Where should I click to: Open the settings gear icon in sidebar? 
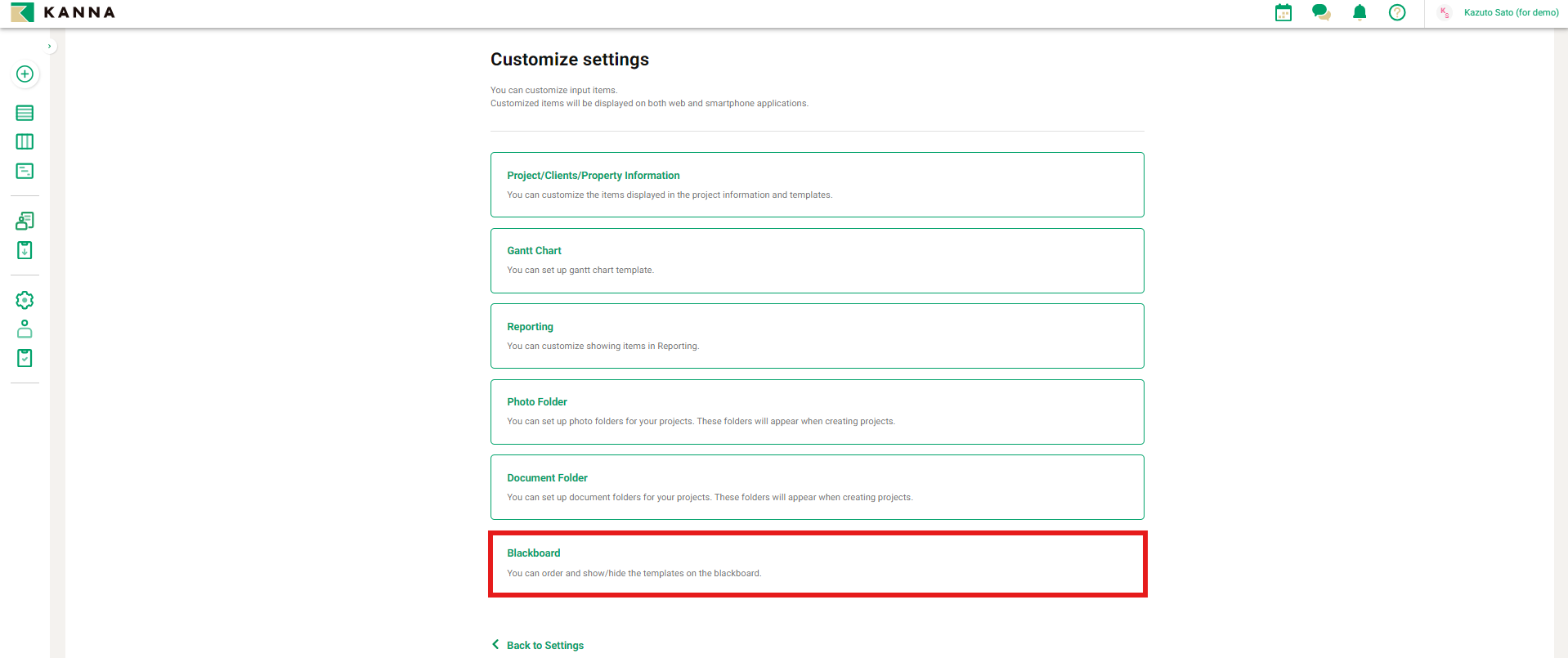pyautogui.click(x=25, y=300)
